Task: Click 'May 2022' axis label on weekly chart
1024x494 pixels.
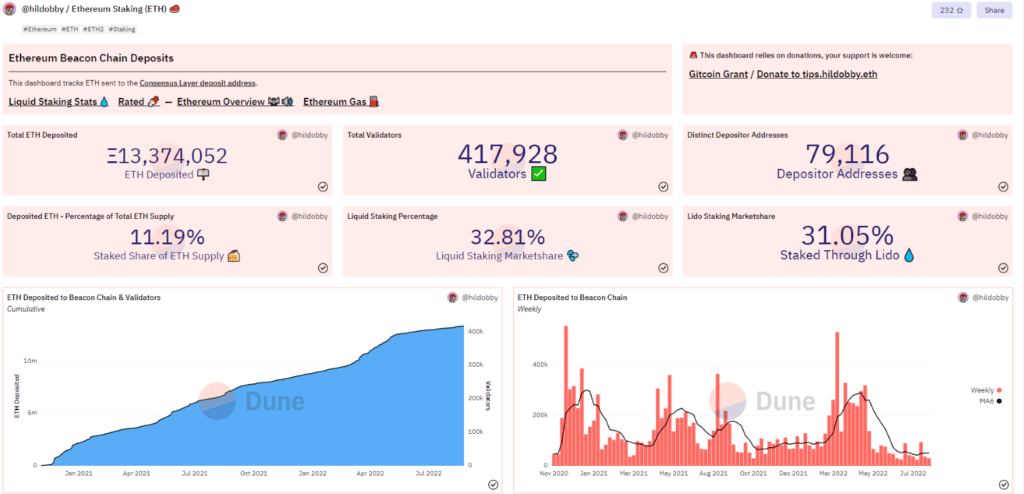Action: click(x=872, y=472)
